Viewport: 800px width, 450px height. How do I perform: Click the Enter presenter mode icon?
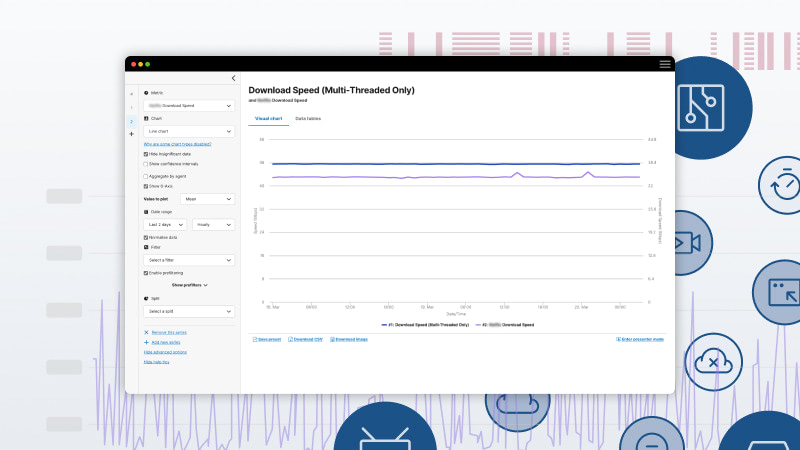pos(619,339)
